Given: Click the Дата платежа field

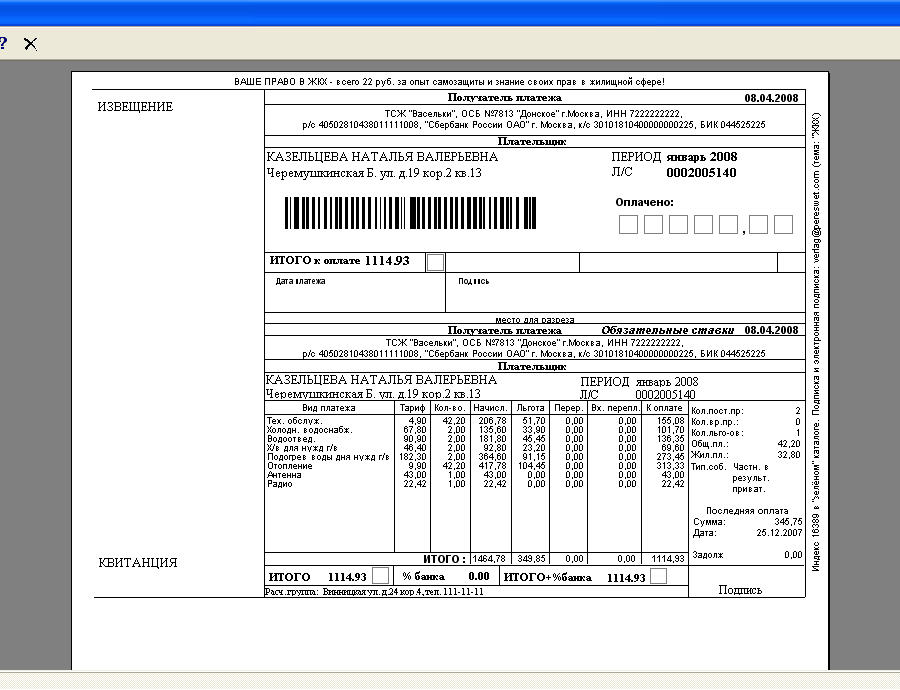Looking at the screenshot, I should click(355, 293).
